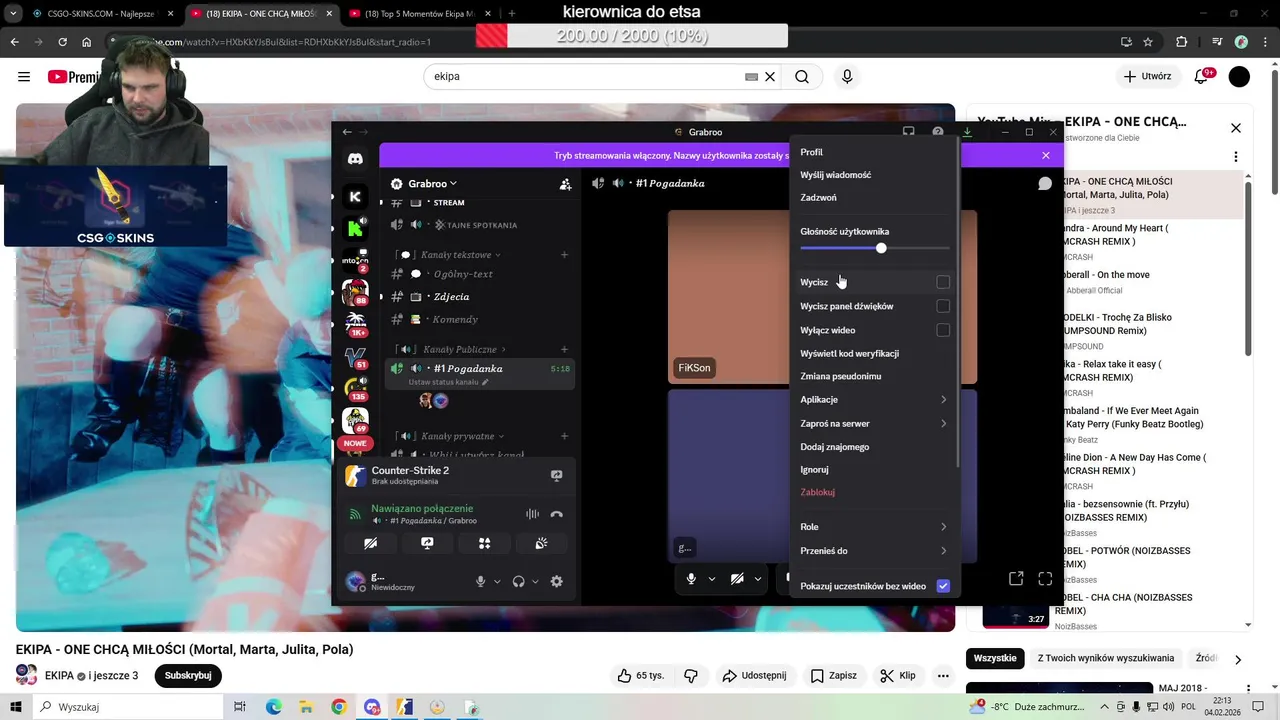This screenshot has width=1280, height=720.
Task: Open soundboard button in voice panel
Action: (541, 543)
